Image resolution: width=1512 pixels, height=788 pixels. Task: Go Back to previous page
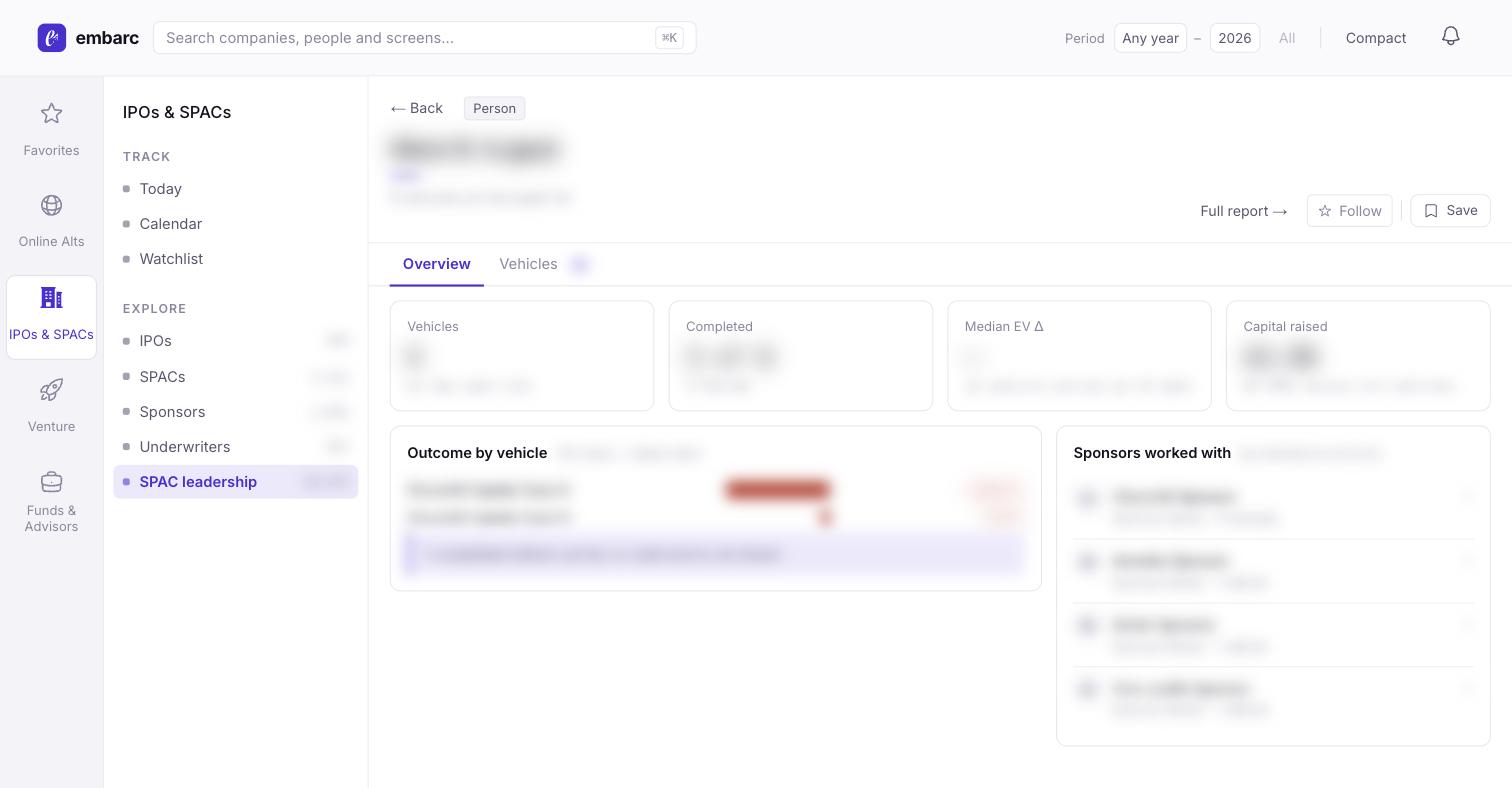(416, 108)
